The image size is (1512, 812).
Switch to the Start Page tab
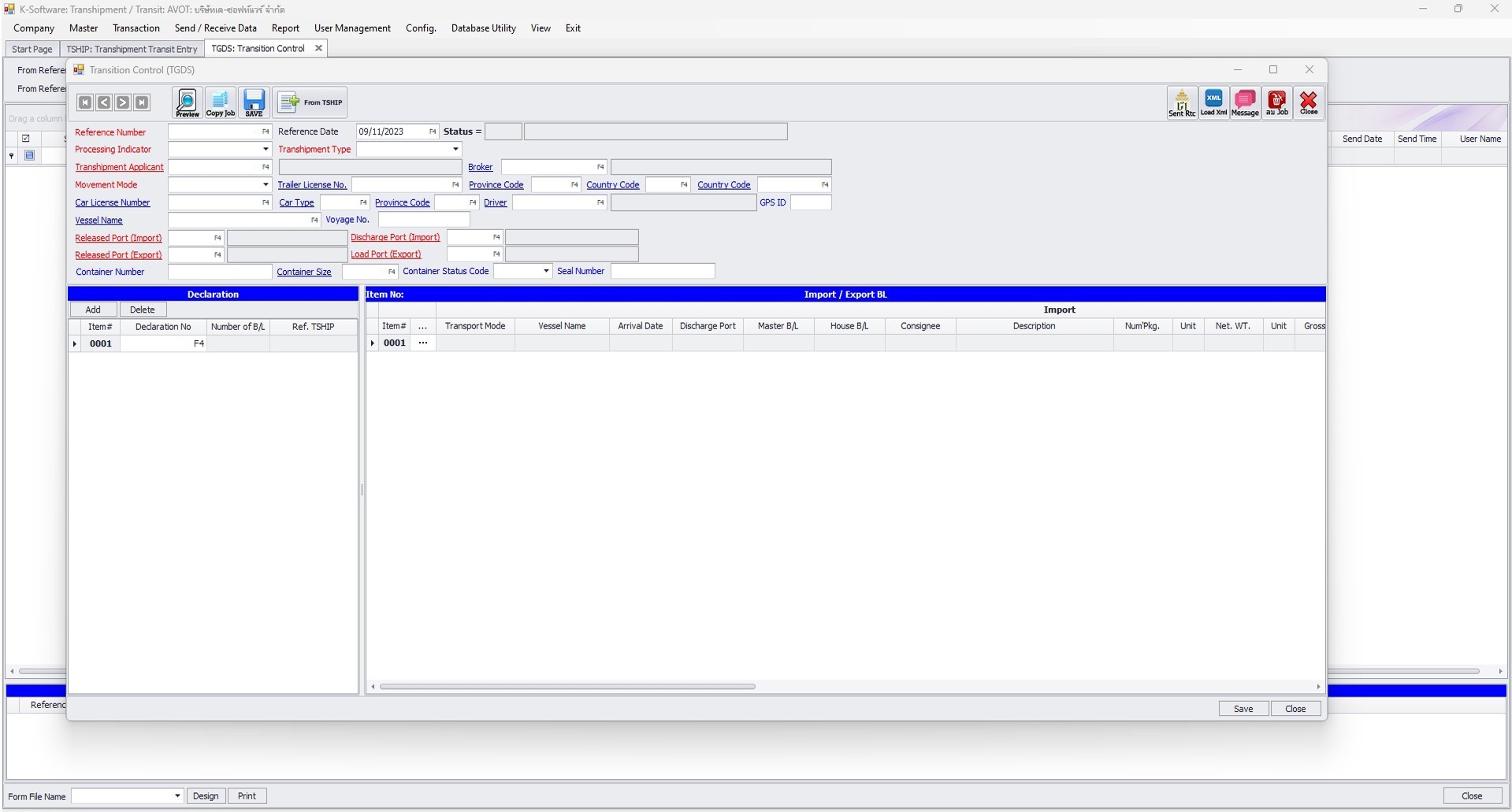[32, 48]
